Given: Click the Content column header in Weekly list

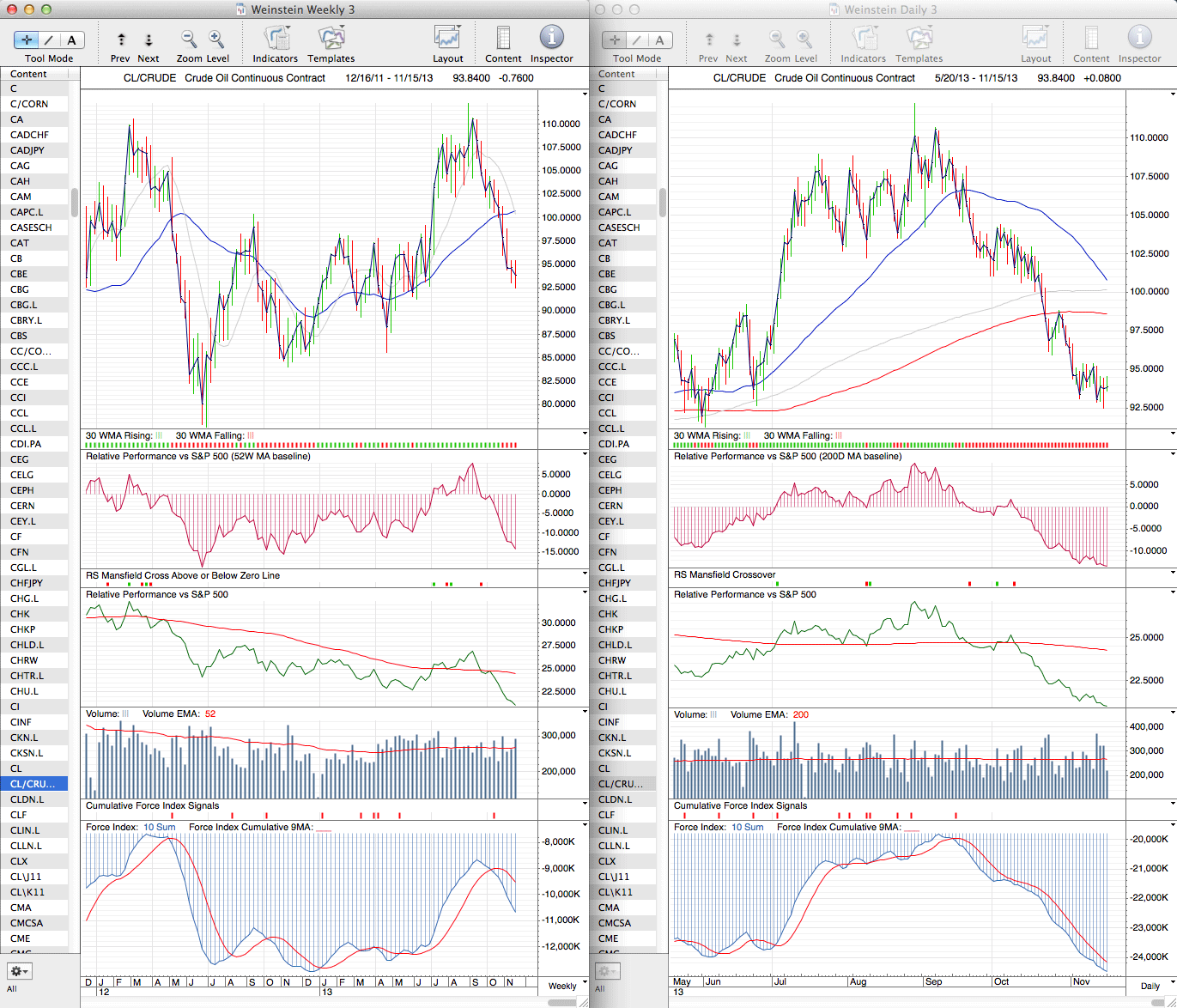Looking at the screenshot, I should pos(29,74).
